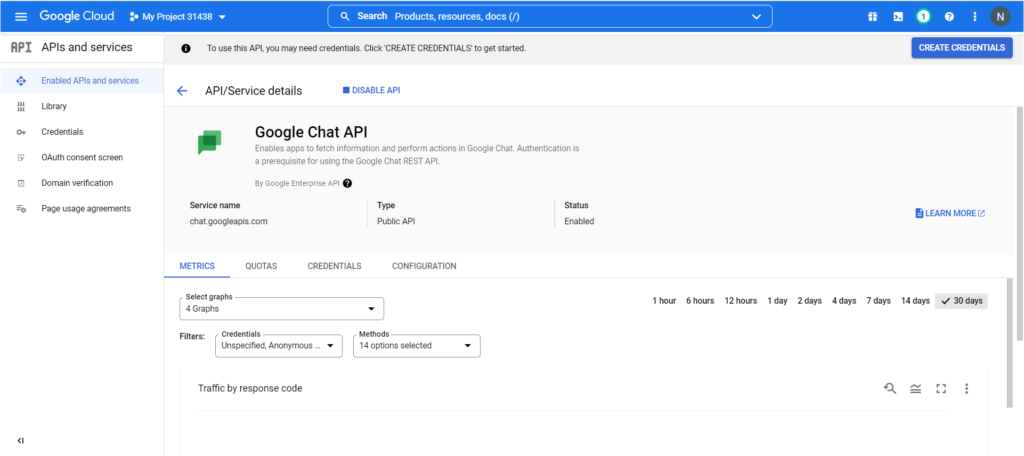This screenshot has height=456, width=1024.
Task: Click the search bar for products and resources
Action: pyautogui.click(x=550, y=17)
